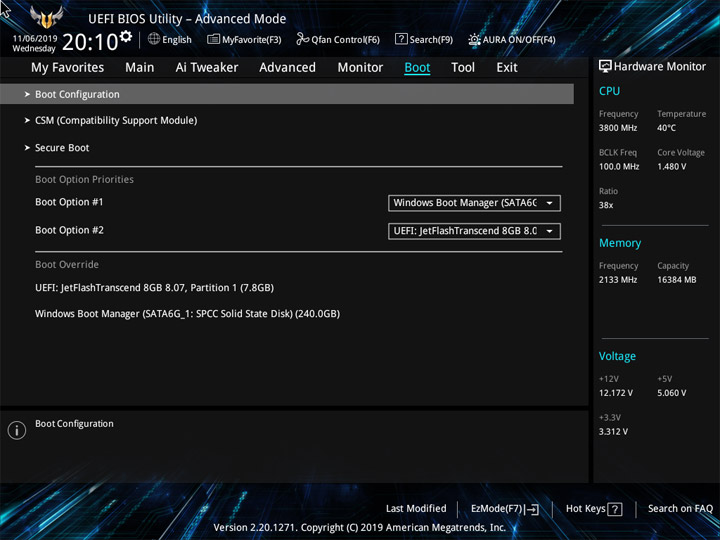Click the memory frequency 2133 MHz value
The height and width of the screenshot is (540, 720).
point(618,280)
